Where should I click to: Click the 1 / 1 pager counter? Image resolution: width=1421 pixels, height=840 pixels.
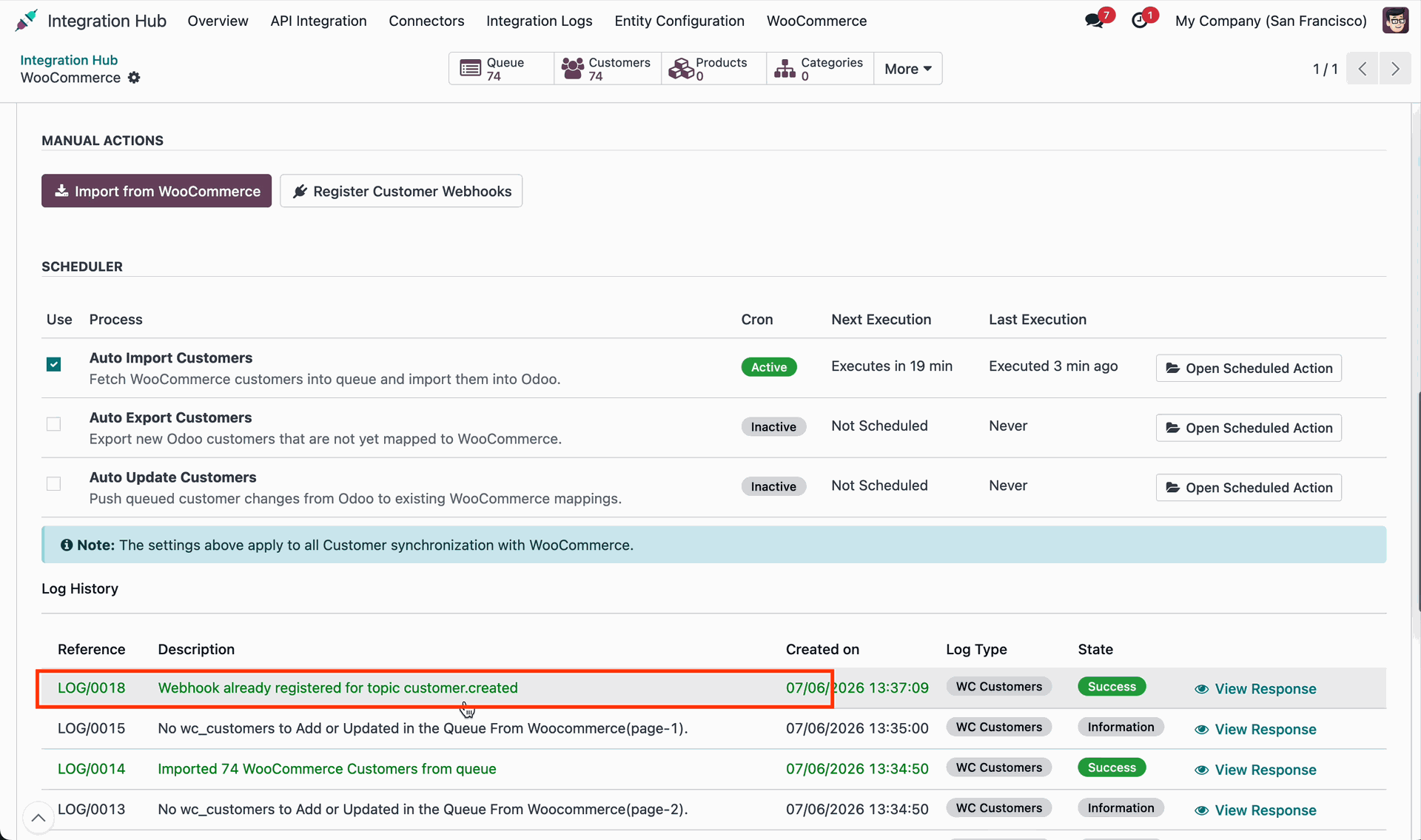(1325, 69)
